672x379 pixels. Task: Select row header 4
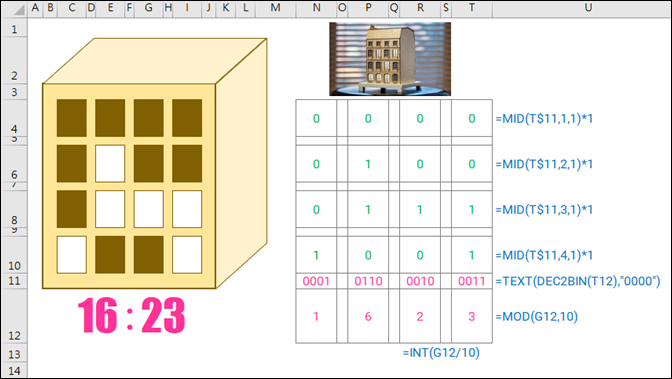click(15, 118)
